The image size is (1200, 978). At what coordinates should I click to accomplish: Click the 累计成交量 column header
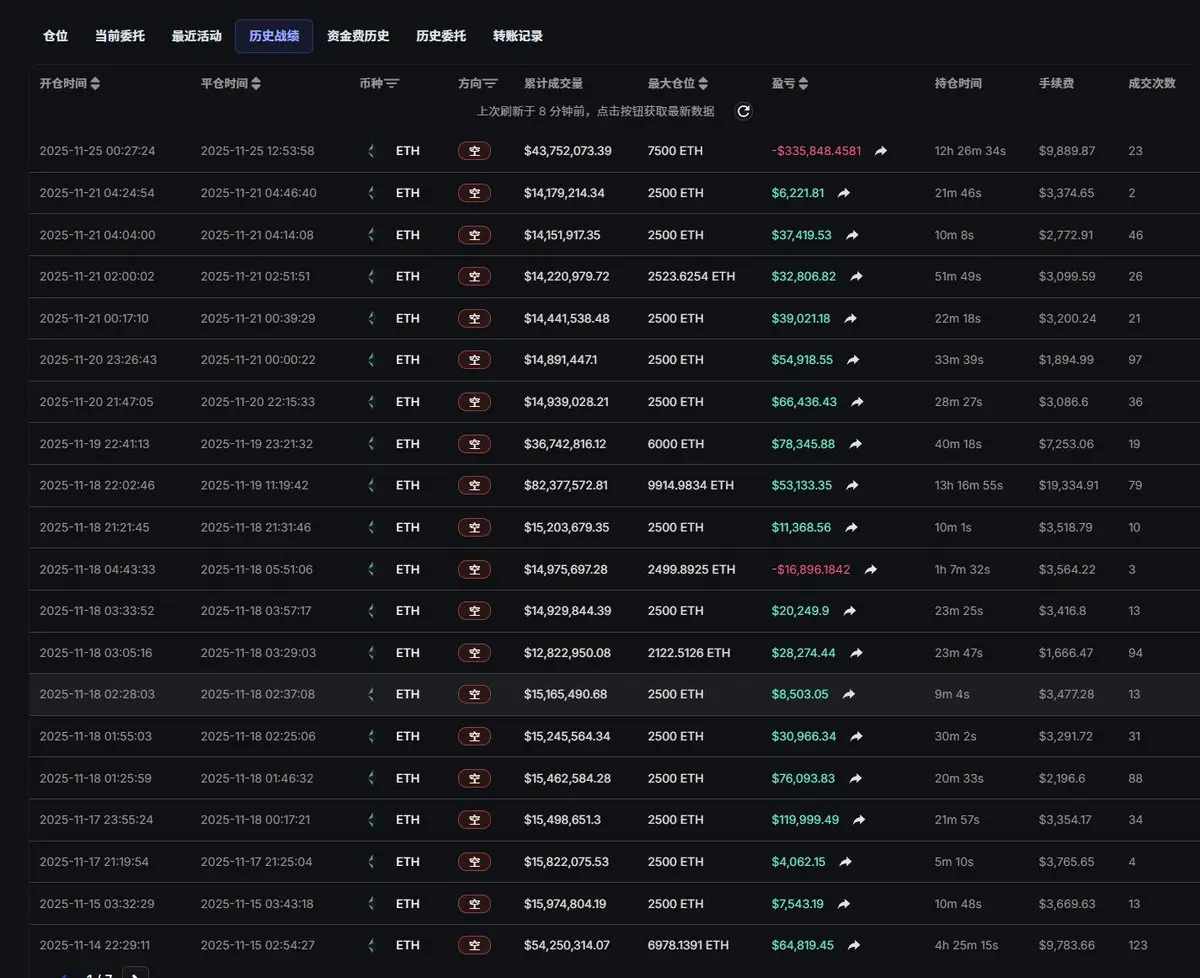pyautogui.click(x=553, y=84)
